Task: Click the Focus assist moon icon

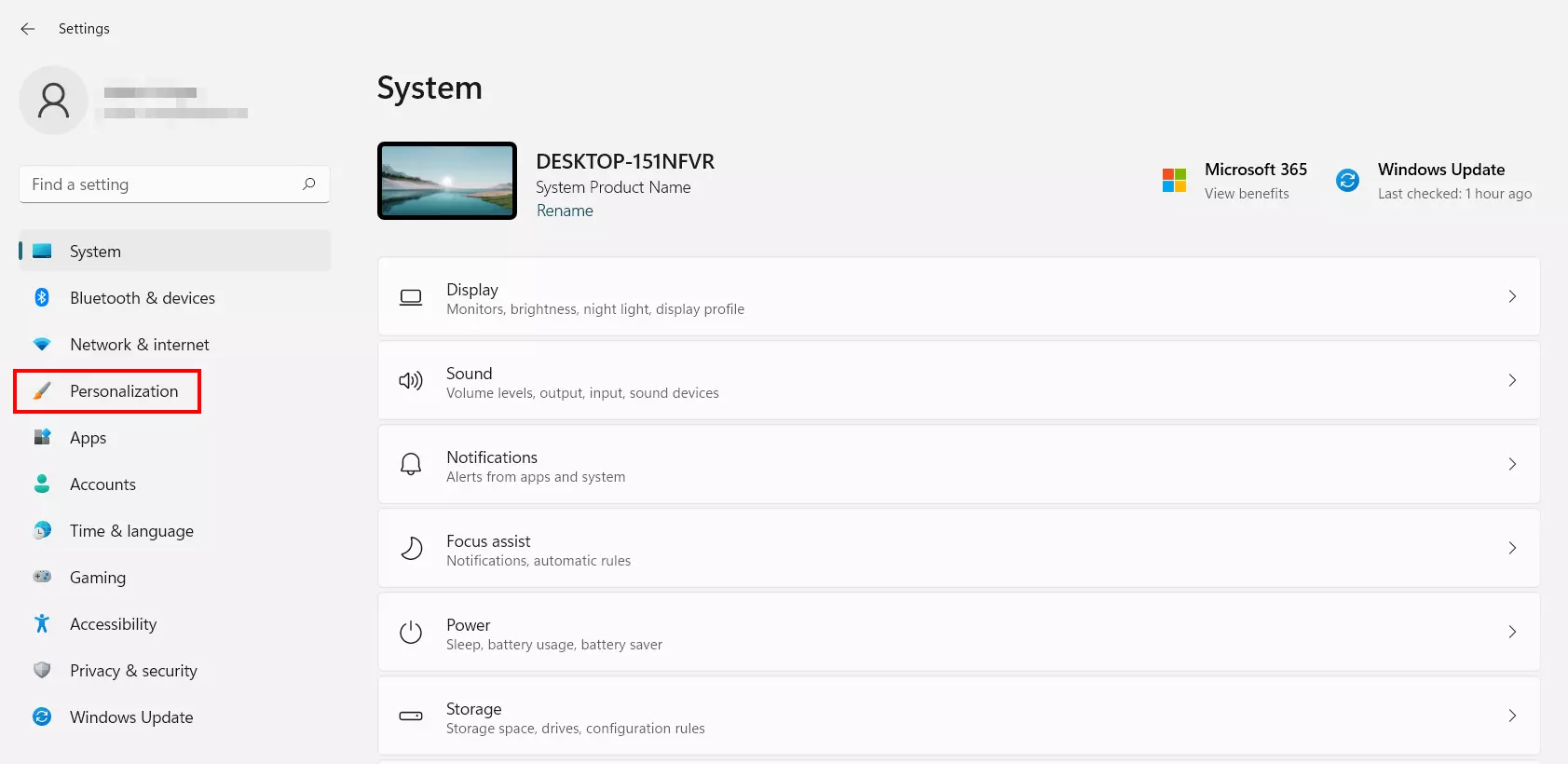Action: tap(411, 548)
